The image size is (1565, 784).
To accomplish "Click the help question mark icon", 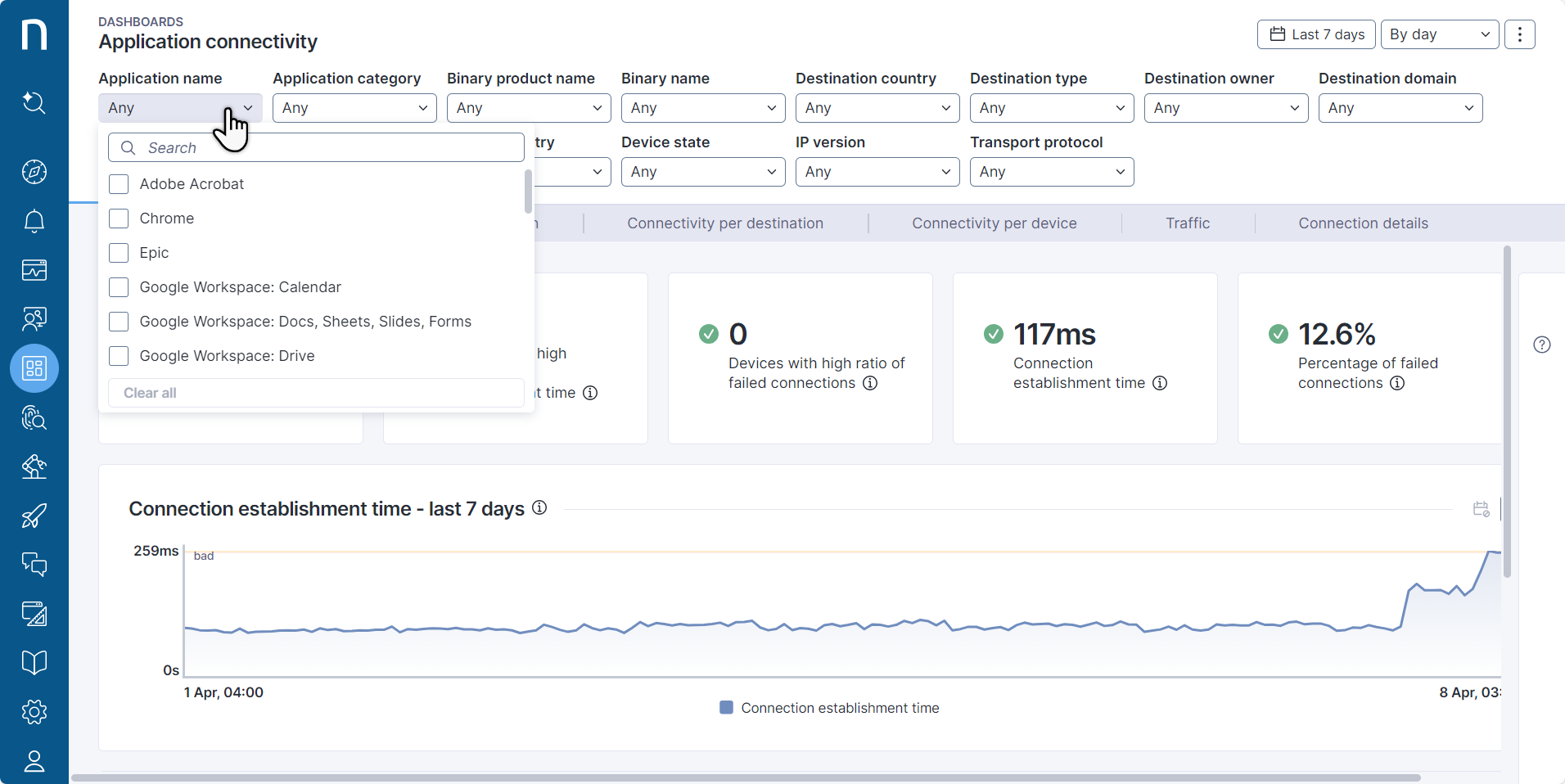I will tap(1541, 345).
